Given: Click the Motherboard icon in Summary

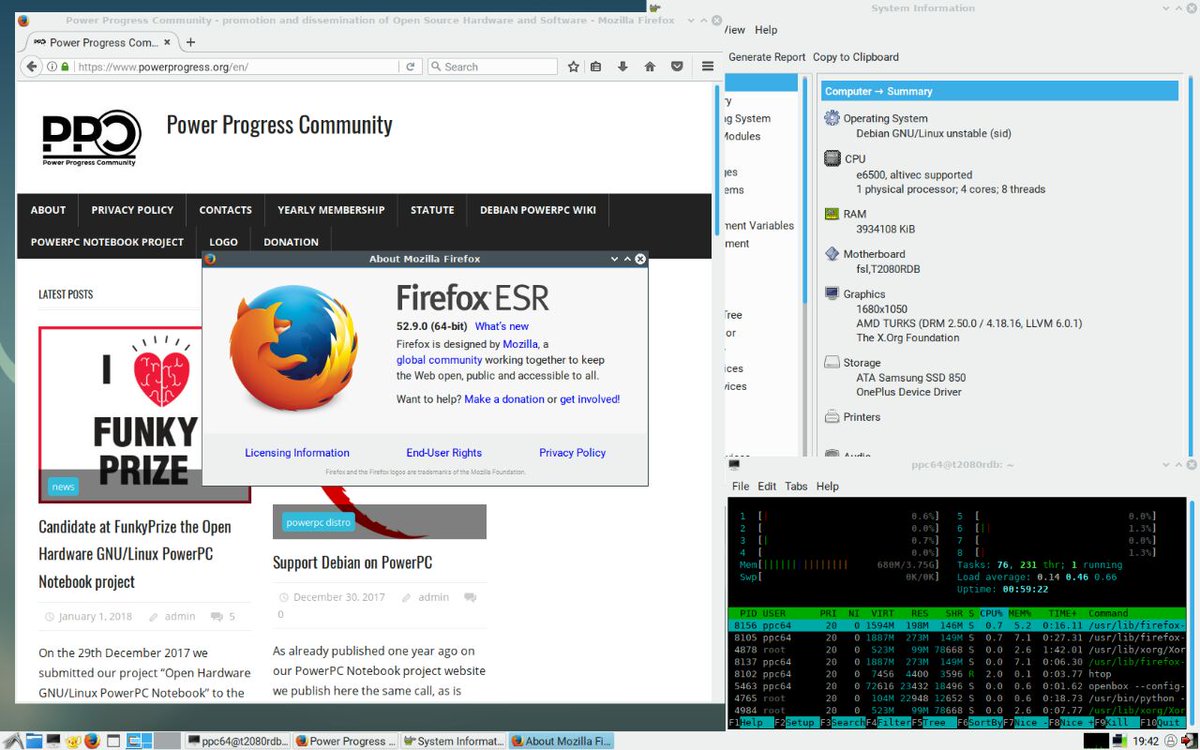Looking at the screenshot, I should [x=832, y=254].
